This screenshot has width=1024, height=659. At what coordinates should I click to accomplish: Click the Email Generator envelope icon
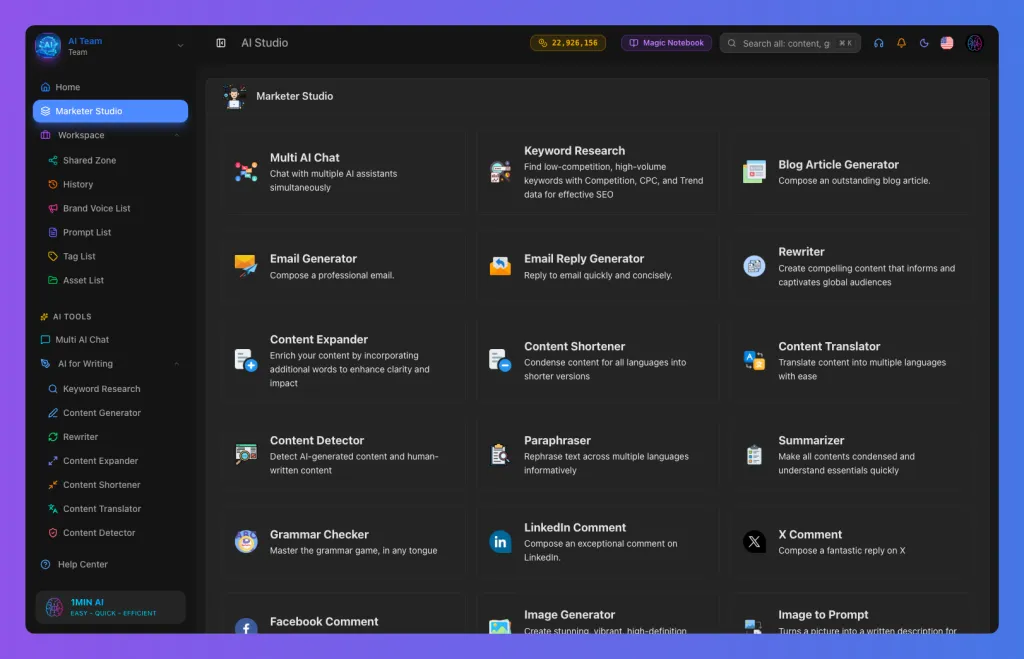[x=246, y=266]
